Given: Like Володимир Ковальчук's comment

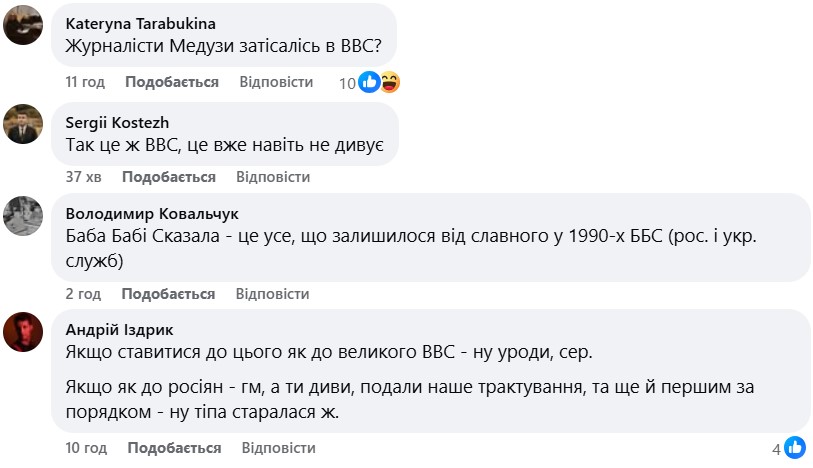Looking at the screenshot, I should 168,294.
